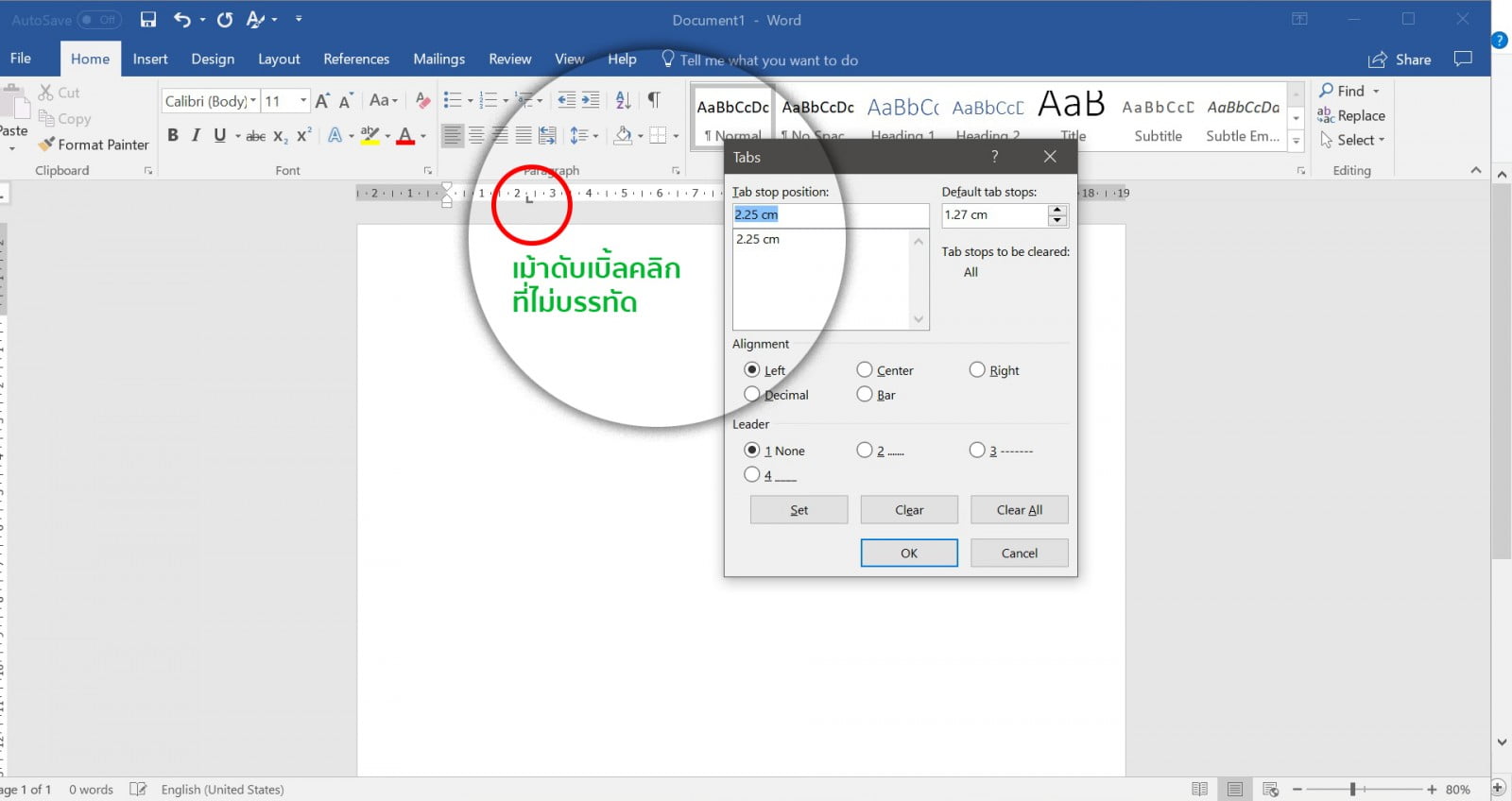Select dotted leader option 2
This screenshot has width=1512, height=801.
coord(865,450)
